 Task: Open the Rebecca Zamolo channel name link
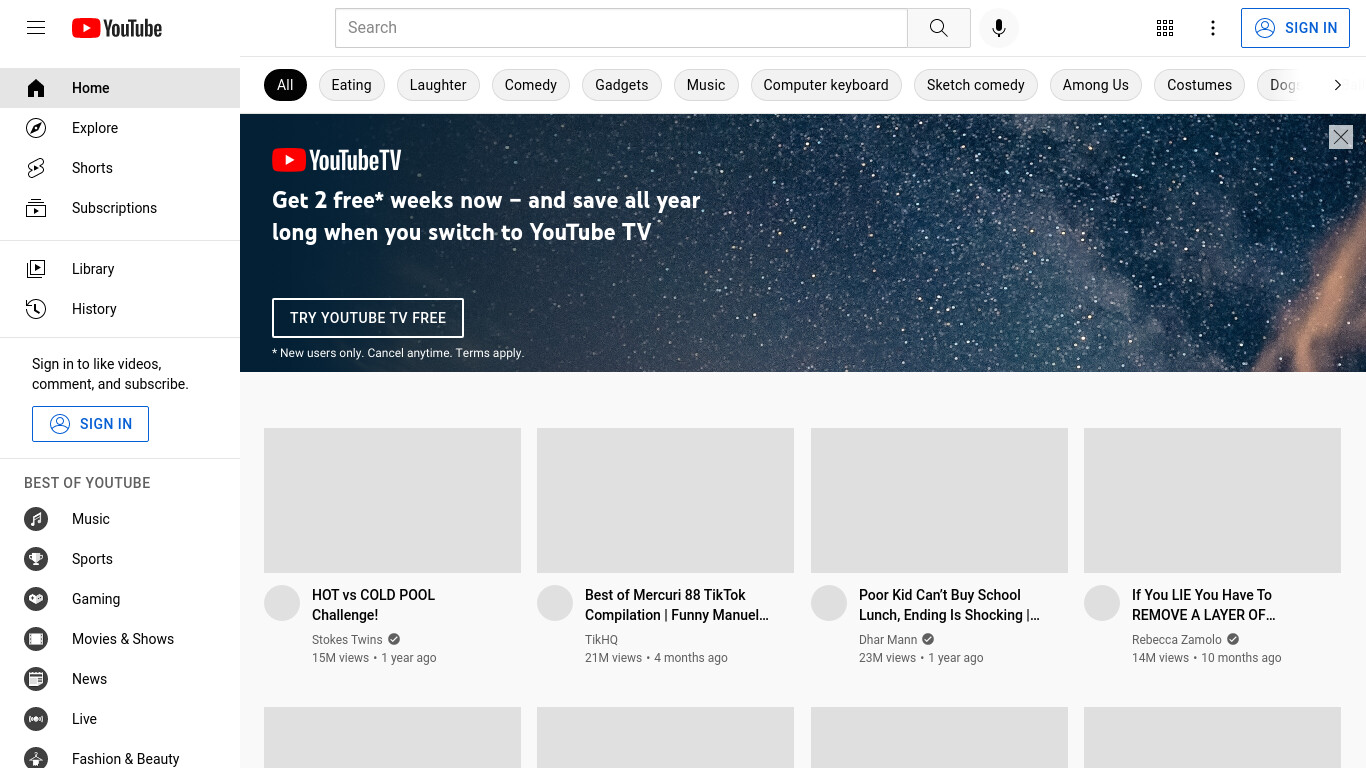(1177, 640)
